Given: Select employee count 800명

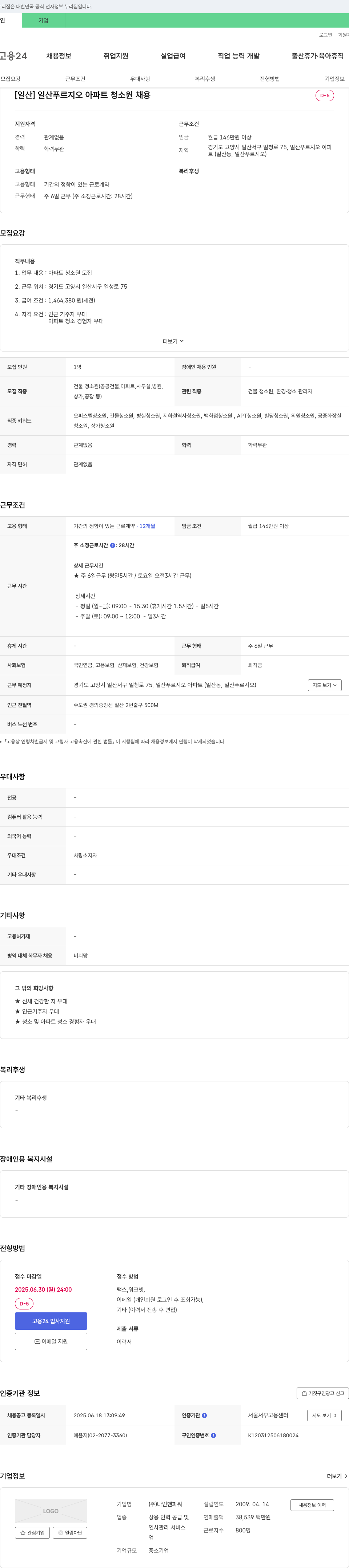Looking at the screenshot, I should click(243, 1530).
